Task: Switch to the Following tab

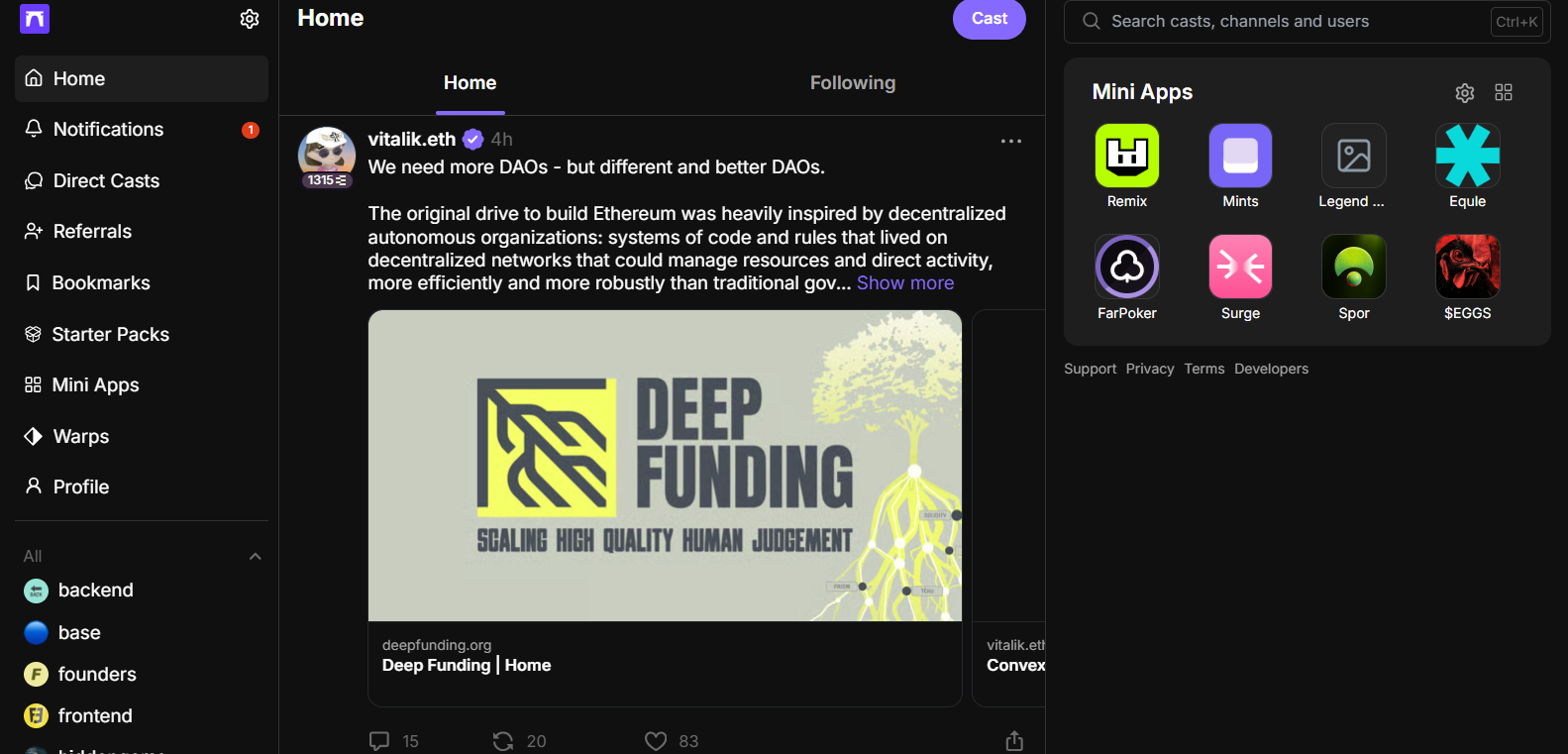Action: [x=852, y=83]
